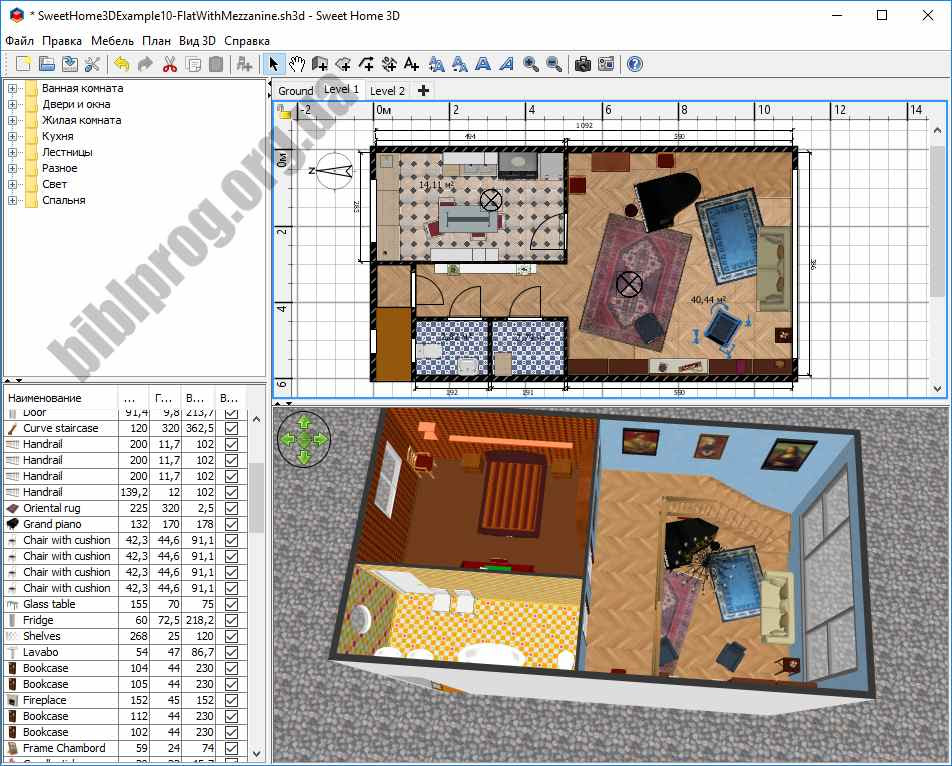Create a new home with toolbar icon
Viewport: 952px width, 766px height.
pyautogui.click(x=23, y=64)
